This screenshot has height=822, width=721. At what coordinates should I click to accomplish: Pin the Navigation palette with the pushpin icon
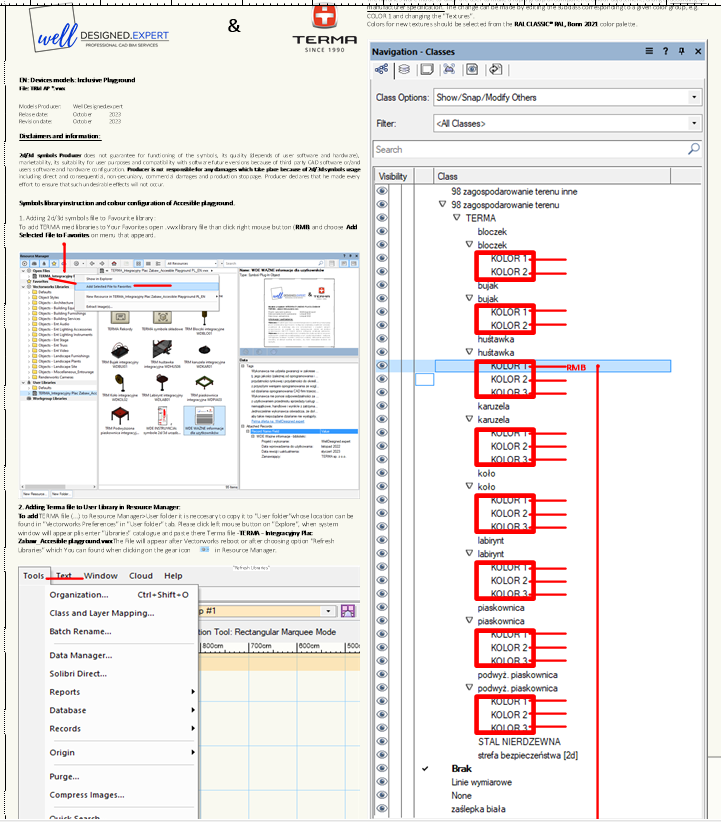tap(682, 51)
